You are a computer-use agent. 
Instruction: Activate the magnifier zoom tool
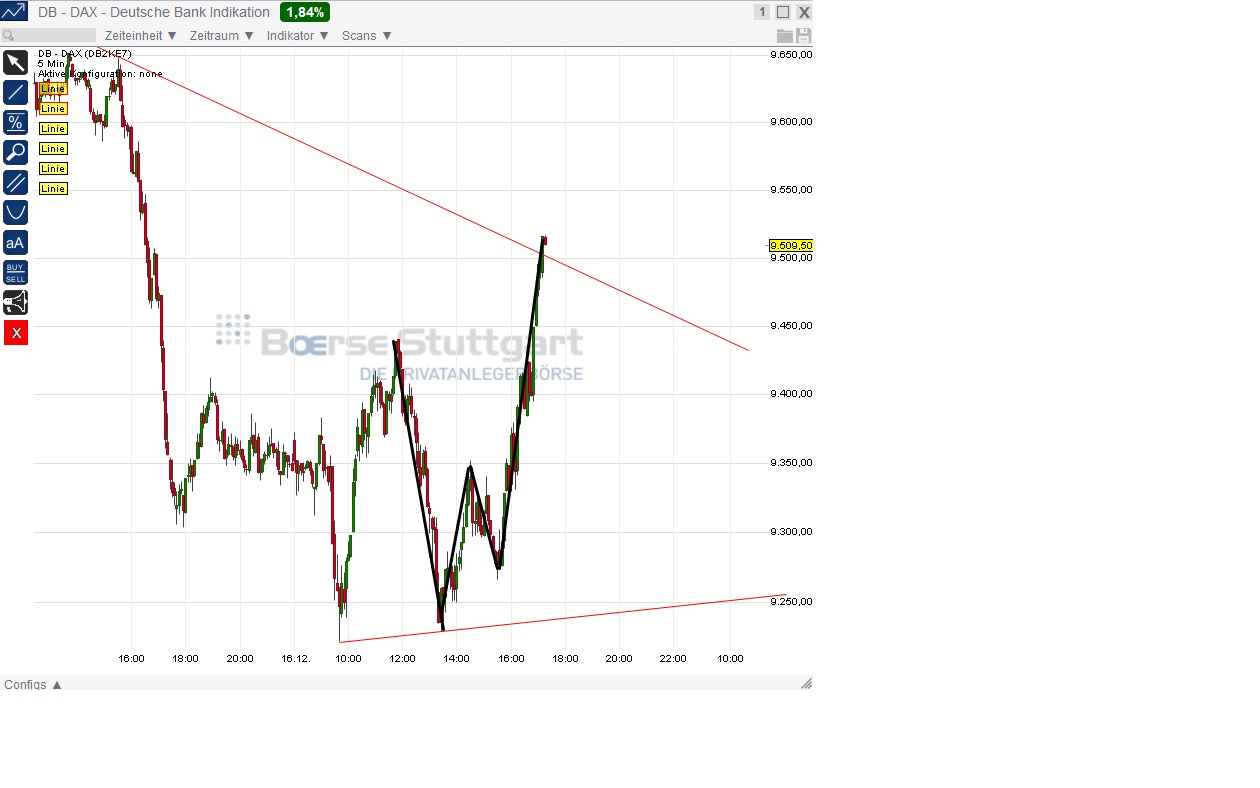coord(15,152)
